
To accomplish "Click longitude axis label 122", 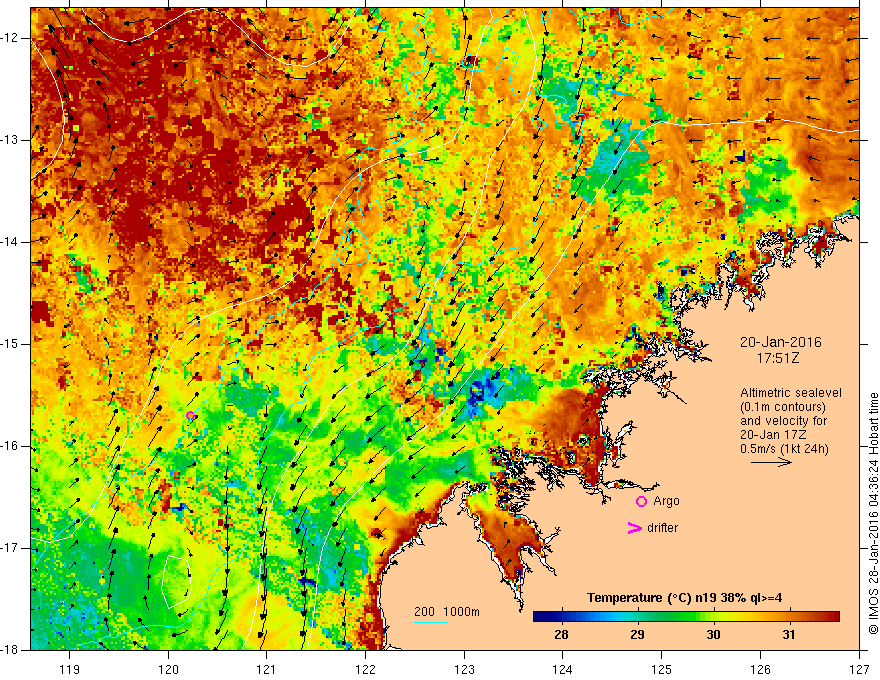I will tap(365, 669).
